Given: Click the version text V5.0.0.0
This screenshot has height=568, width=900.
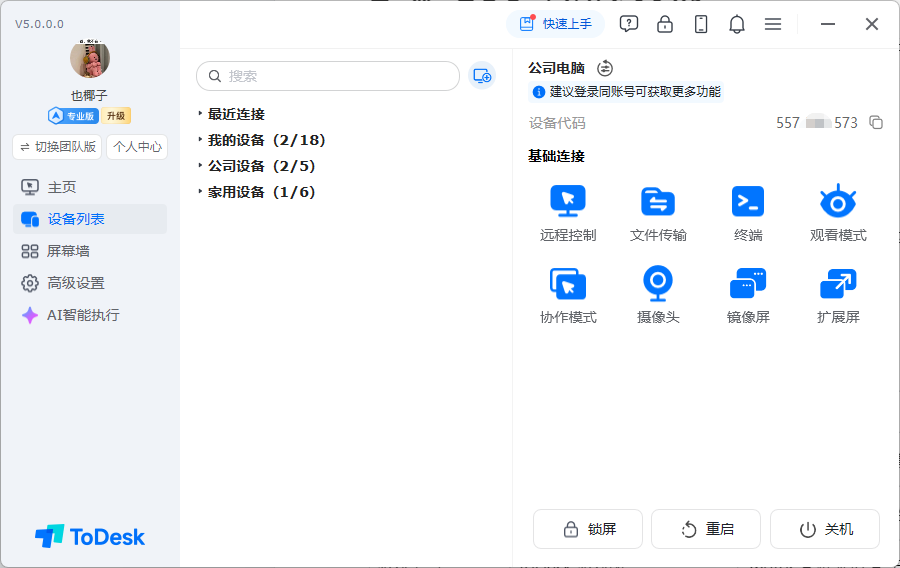Looking at the screenshot, I should 39,24.
